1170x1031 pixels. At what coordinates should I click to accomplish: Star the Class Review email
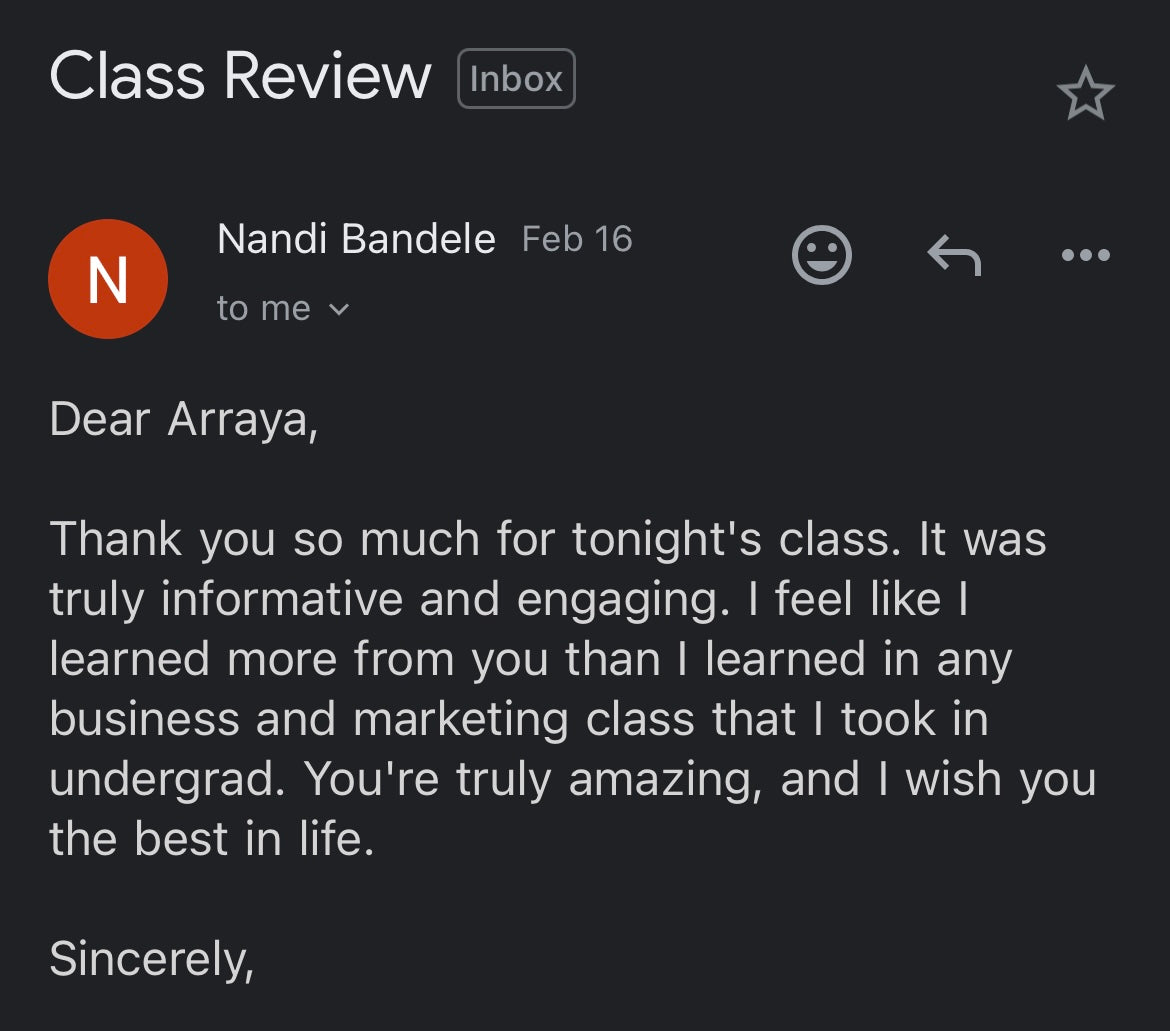(x=1085, y=96)
